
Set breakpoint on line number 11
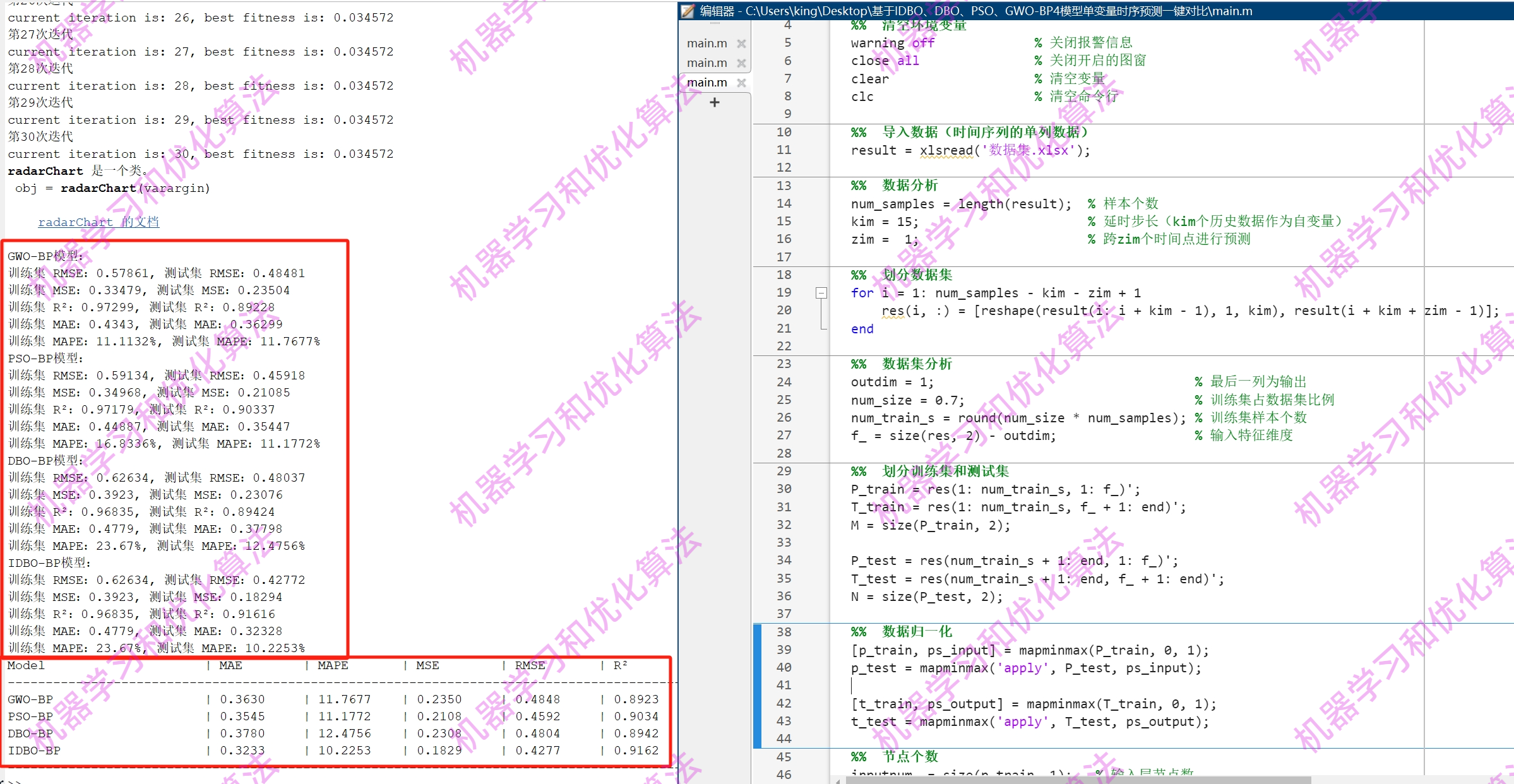[x=784, y=150]
